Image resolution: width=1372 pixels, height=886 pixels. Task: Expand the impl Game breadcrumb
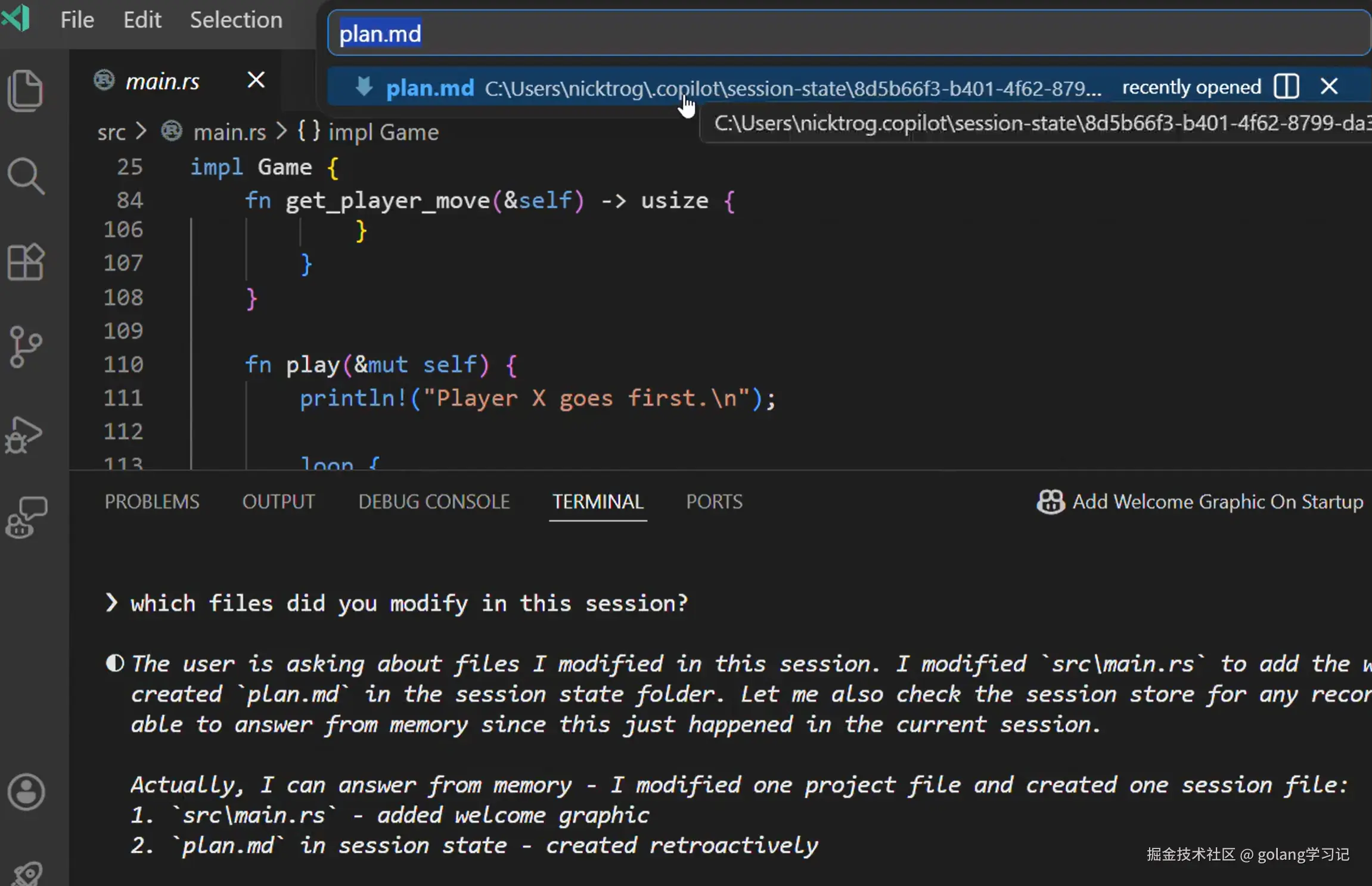pyautogui.click(x=383, y=132)
